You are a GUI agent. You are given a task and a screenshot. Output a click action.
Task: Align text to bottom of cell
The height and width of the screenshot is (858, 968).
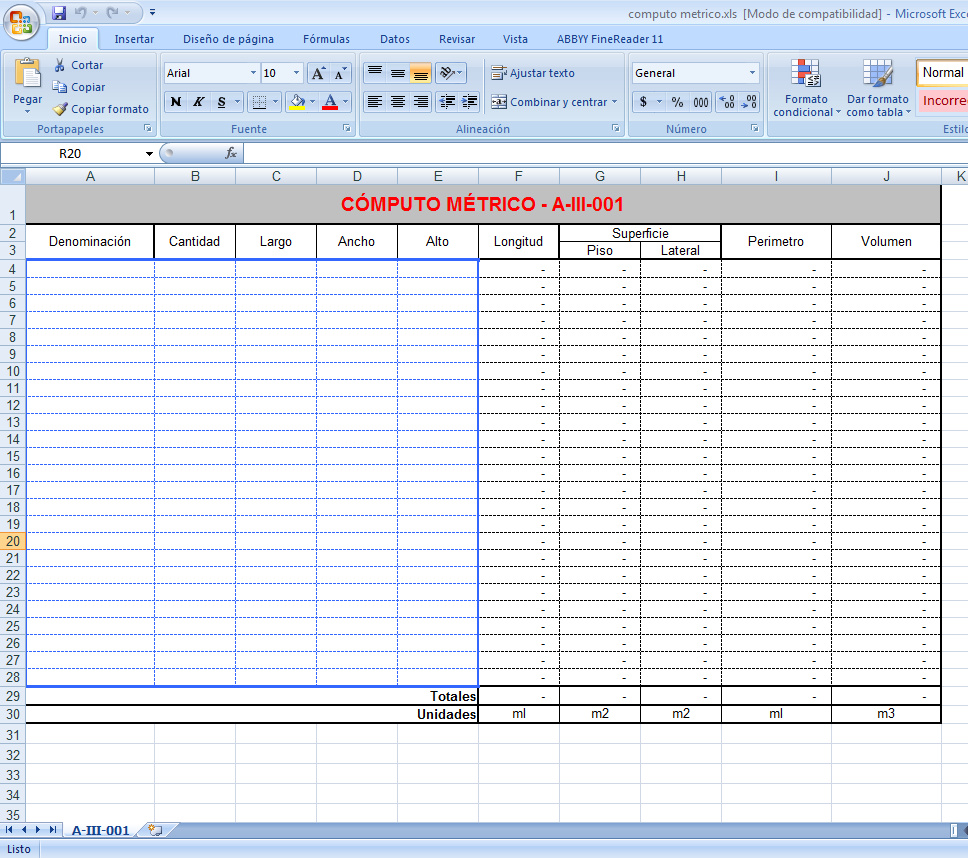(x=420, y=73)
